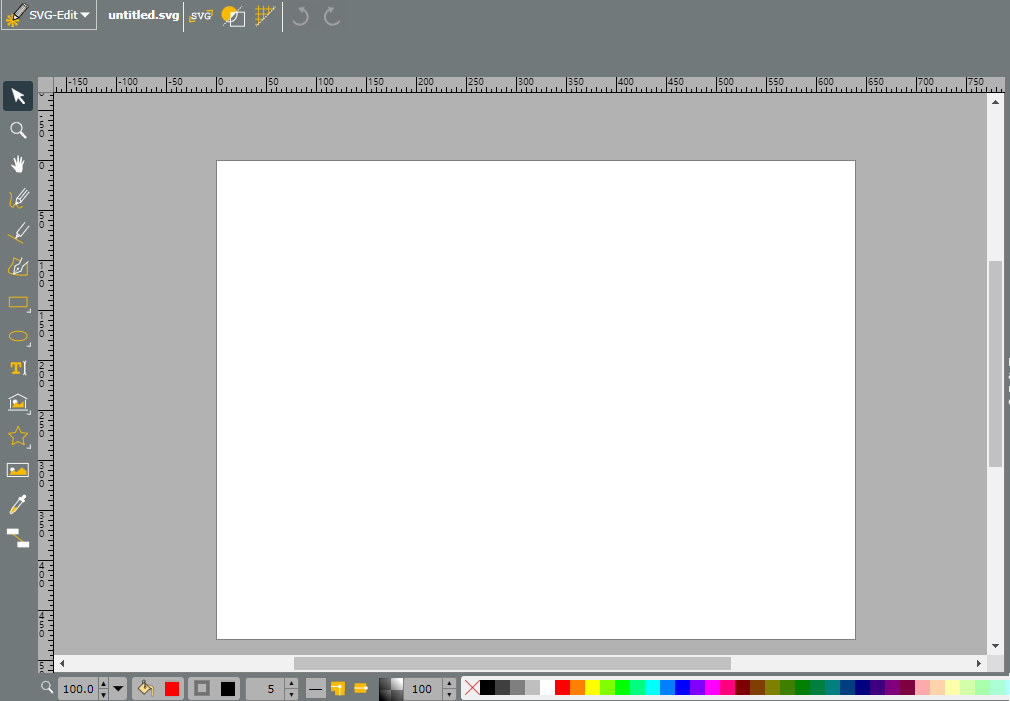Viewport: 1010px width, 701px height.
Task: Click the zoom level field showing 100.0
Action: 78,689
